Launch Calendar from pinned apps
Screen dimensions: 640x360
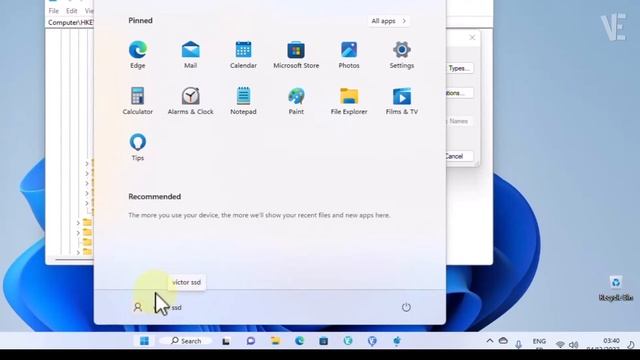243,54
